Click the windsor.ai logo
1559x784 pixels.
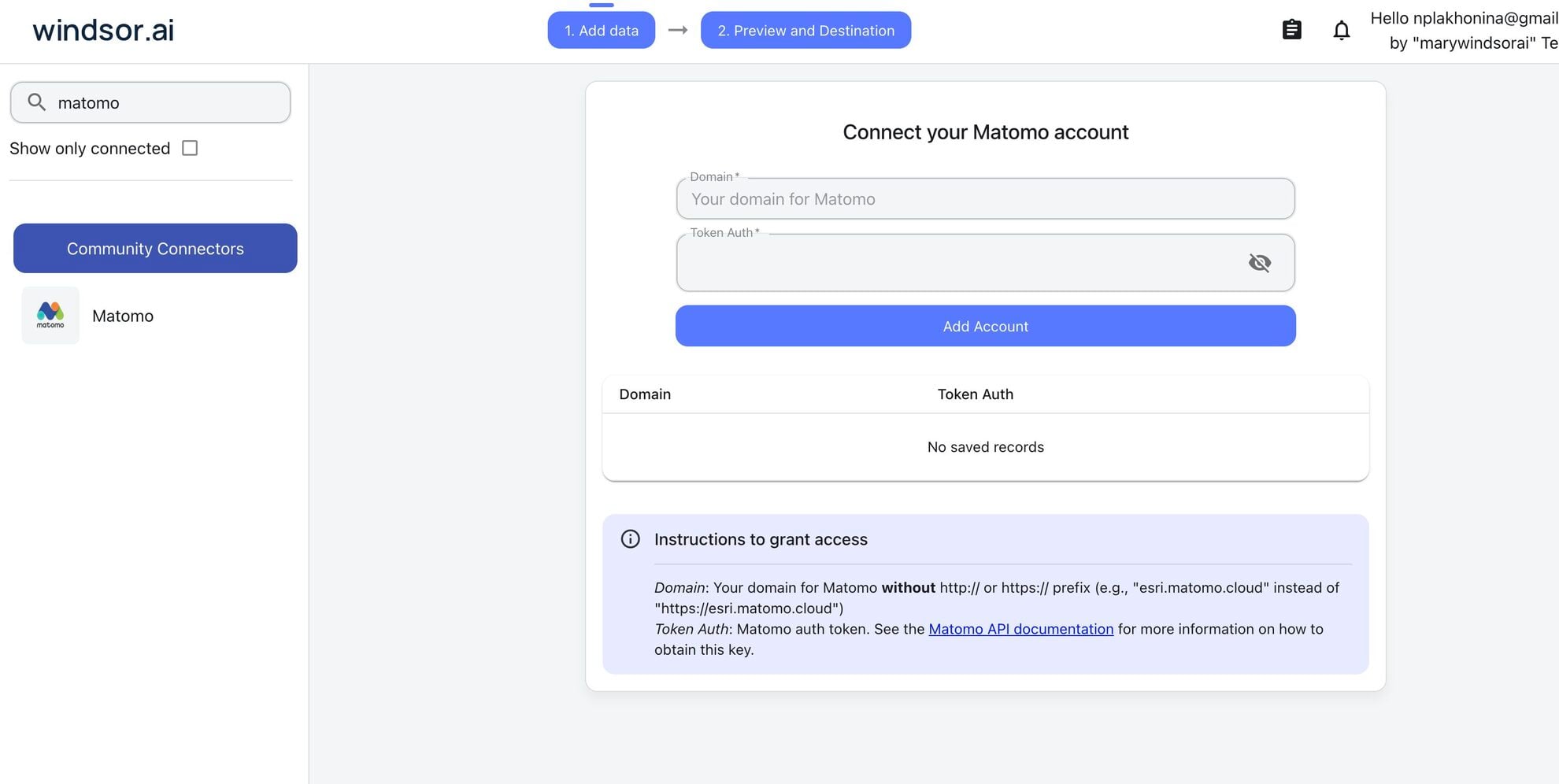pos(102,30)
